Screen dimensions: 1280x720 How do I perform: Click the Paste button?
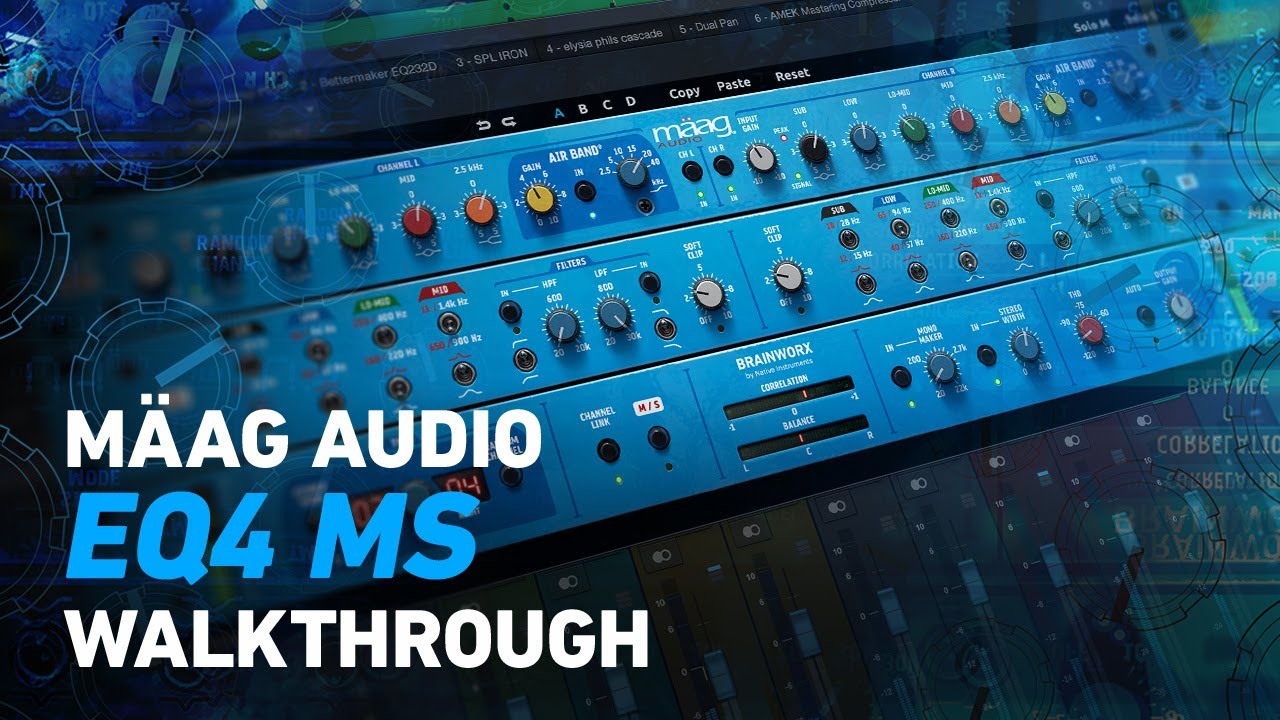pyautogui.click(x=733, y=84)
